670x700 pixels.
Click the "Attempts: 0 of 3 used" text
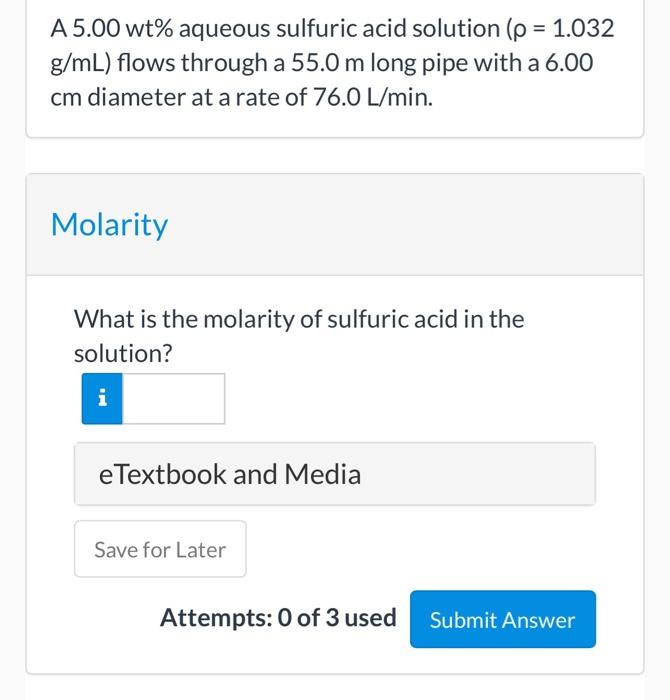(278, 618)
